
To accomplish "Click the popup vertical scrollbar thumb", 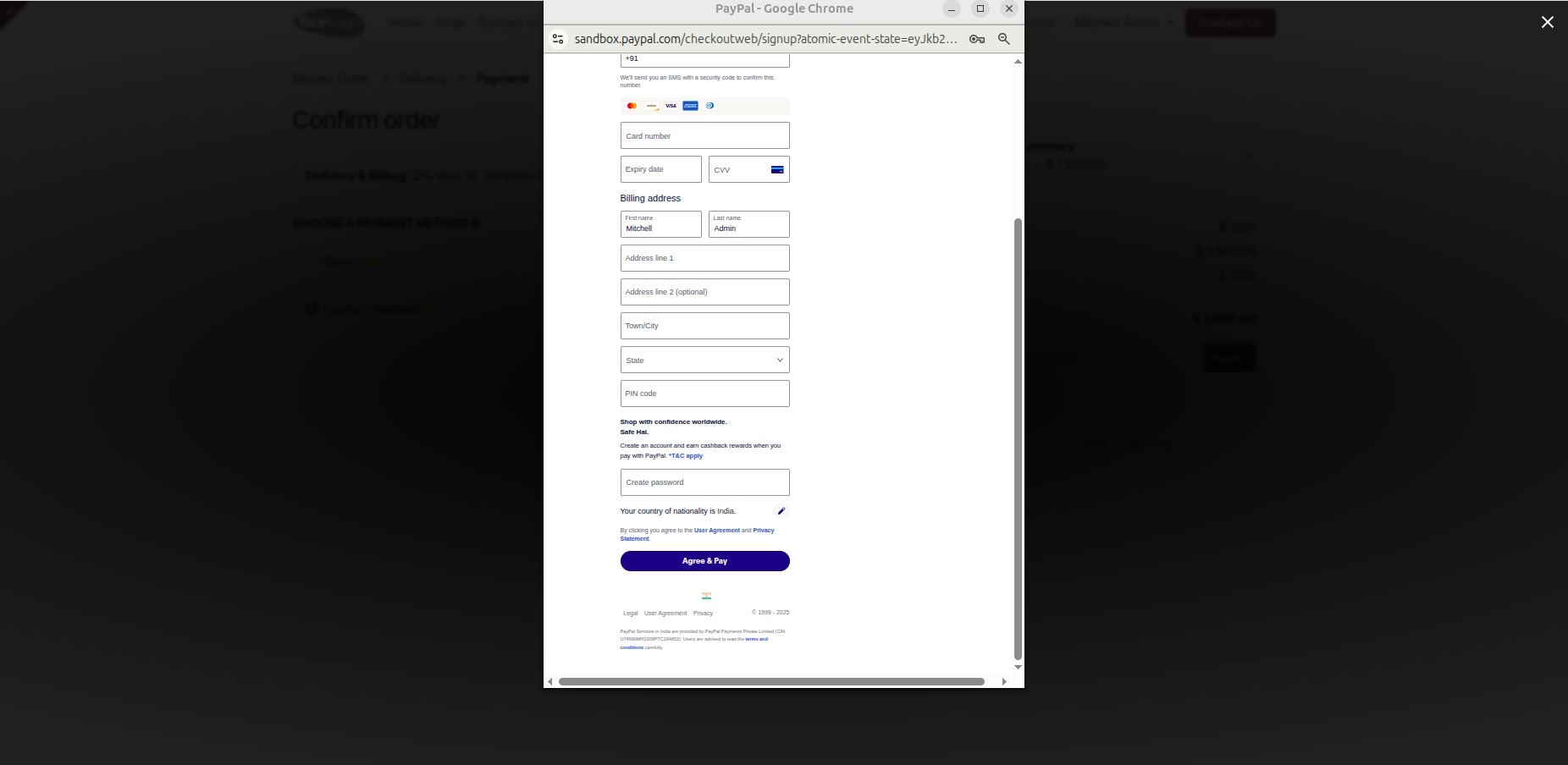I will click(x=1018, y=438).
